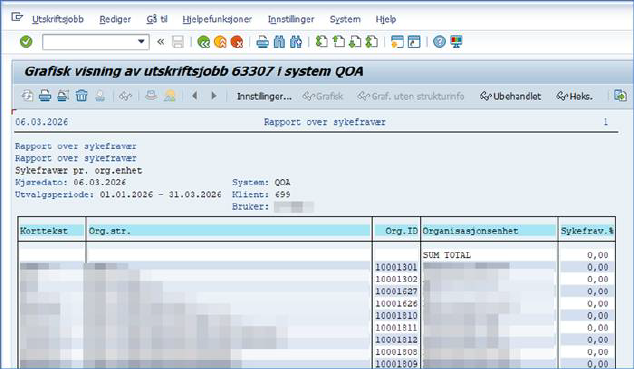Select Org.ID cell 10001810
The width and height of the screenshot is (634, 369).
click(396, 316)
